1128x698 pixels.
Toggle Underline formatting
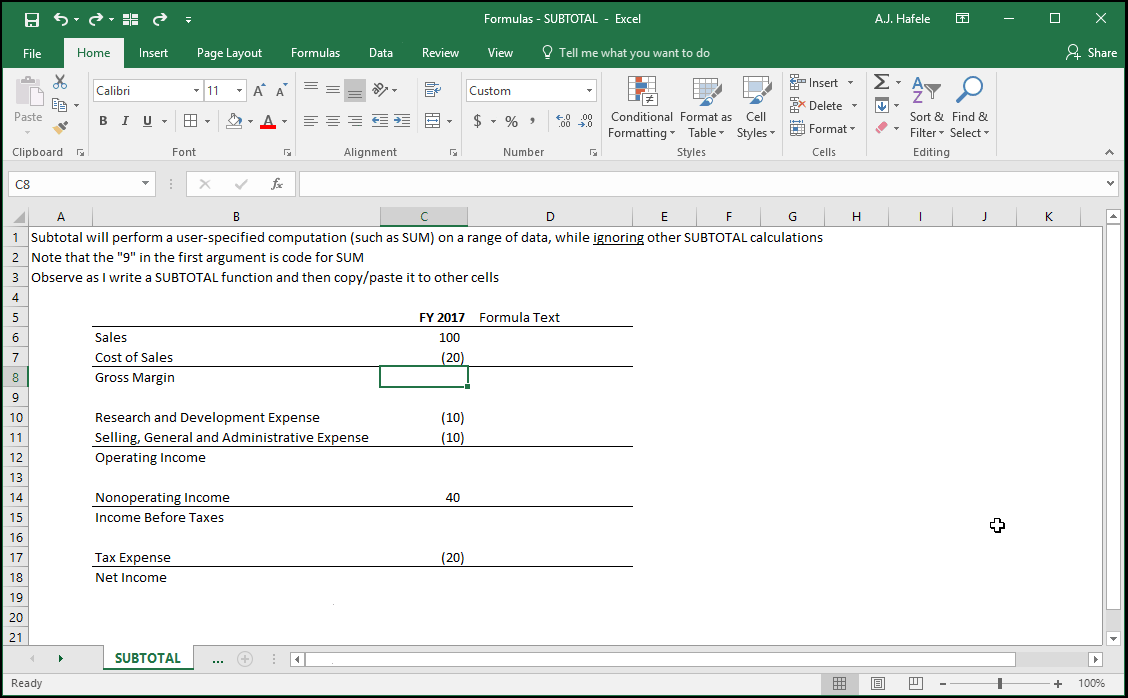147,121
